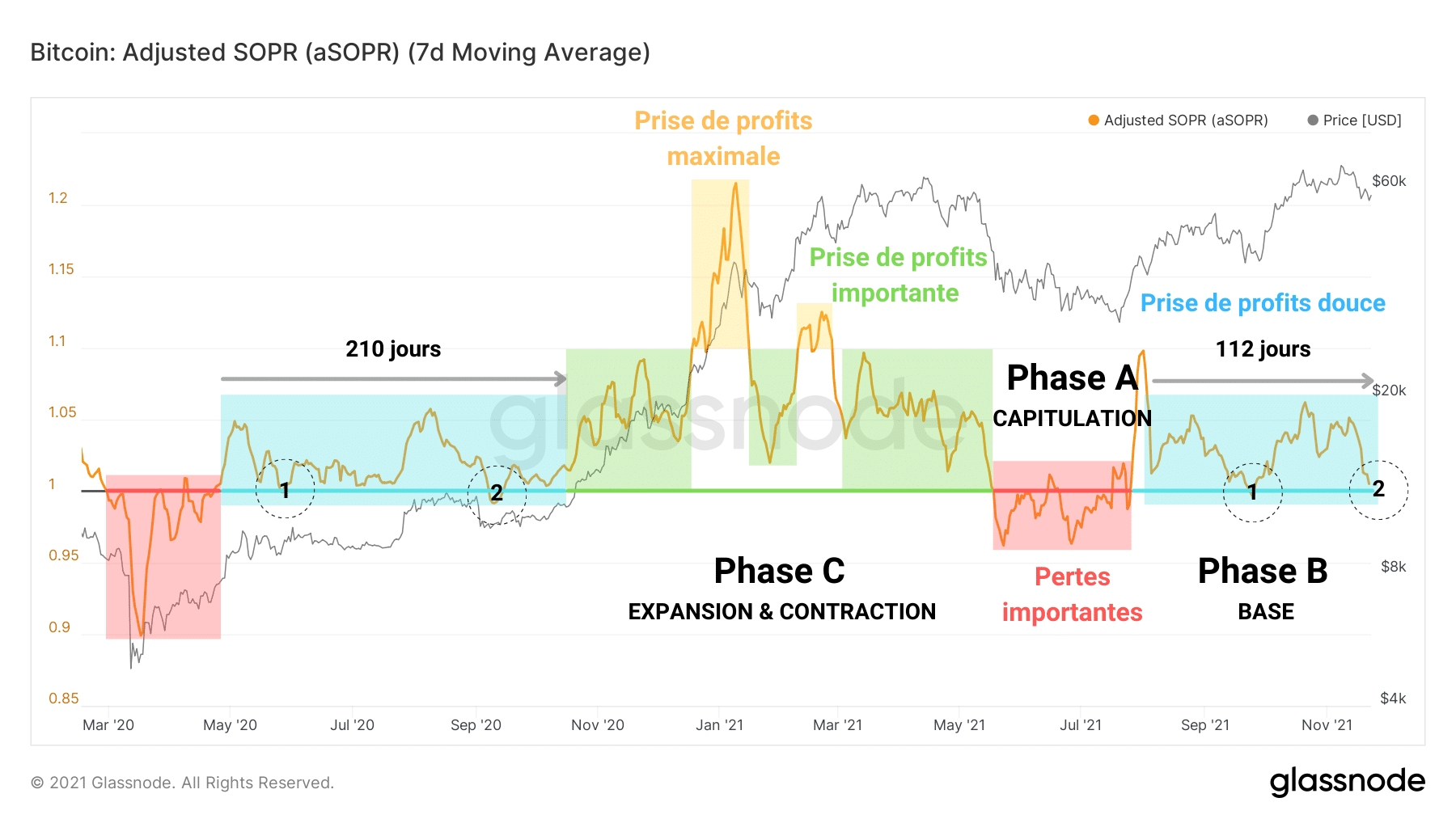This screenshot has height=819, width=1456.
Task: Toggle the Adjusted SOPR (aSOPR) legend label
Action: (x=1186, y=120)
